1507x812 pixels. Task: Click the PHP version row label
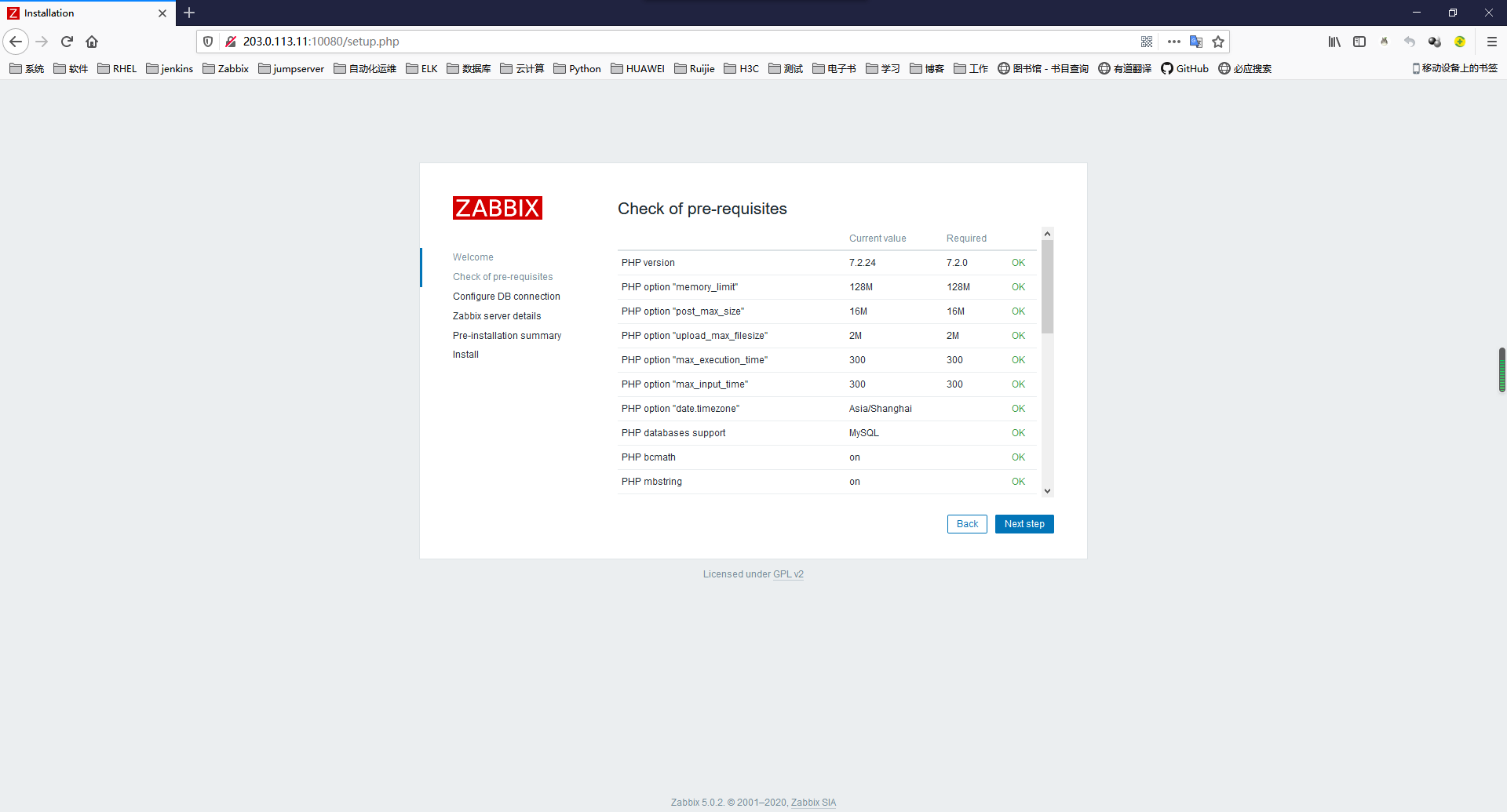tap(648, 263)
